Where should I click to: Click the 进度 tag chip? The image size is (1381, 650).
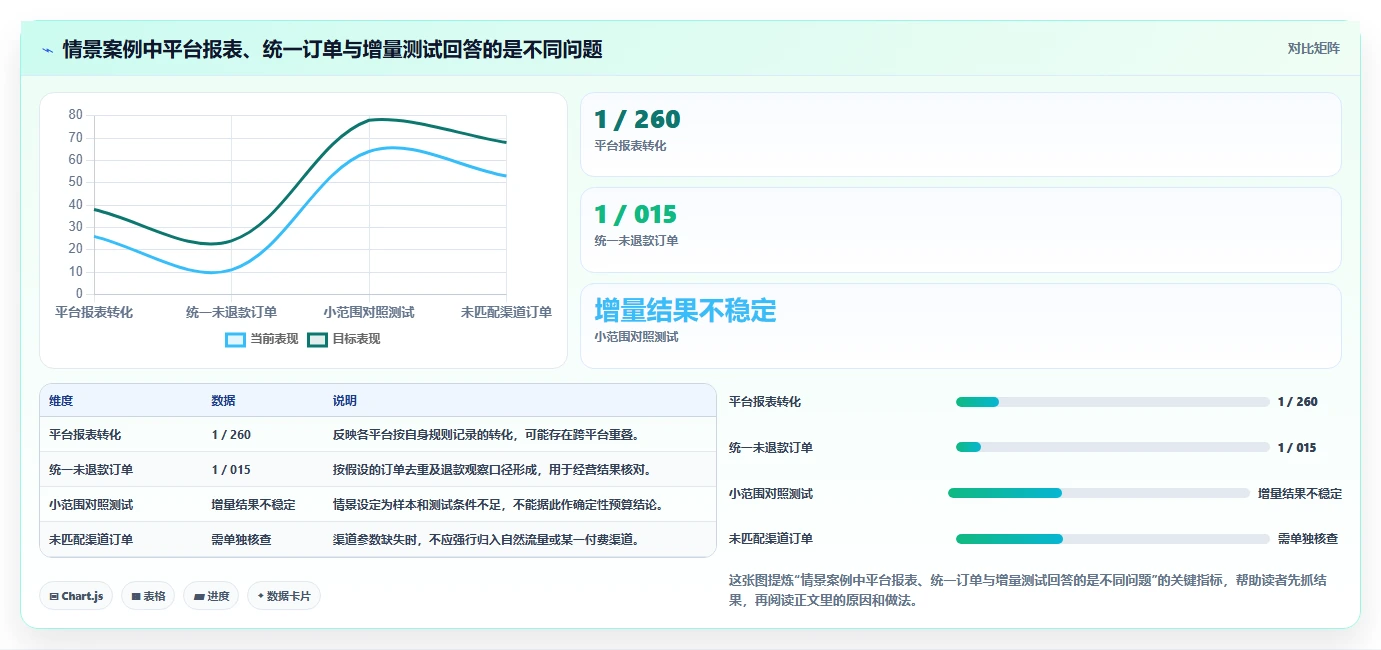click(x=211, y=596)
